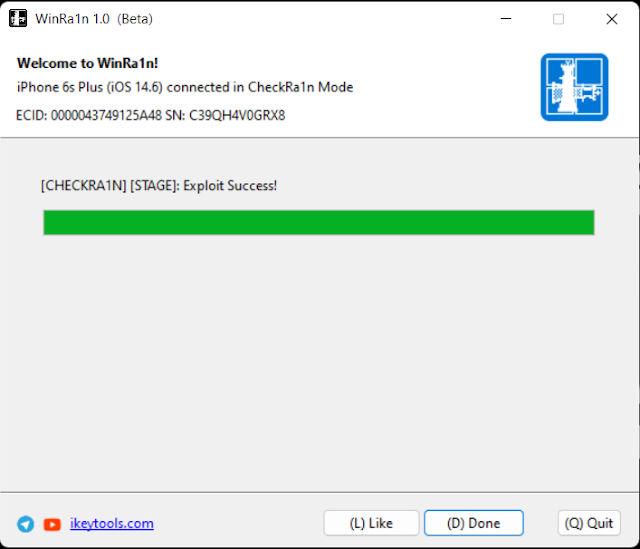Click the ECID and serial number line

point(151,116)
